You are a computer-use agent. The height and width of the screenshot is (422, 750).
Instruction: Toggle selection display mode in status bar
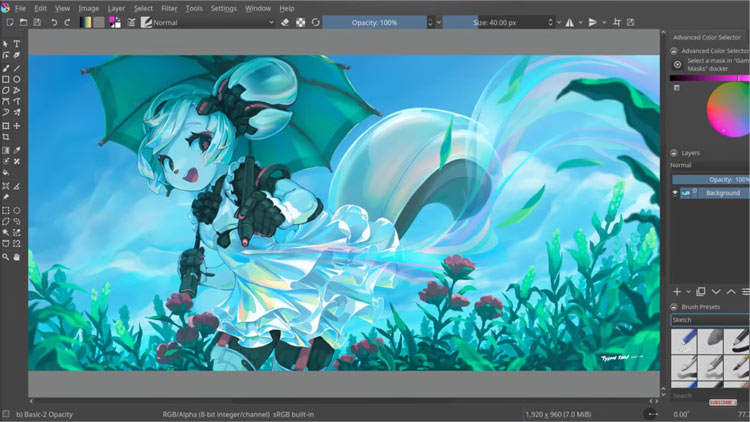6,414
